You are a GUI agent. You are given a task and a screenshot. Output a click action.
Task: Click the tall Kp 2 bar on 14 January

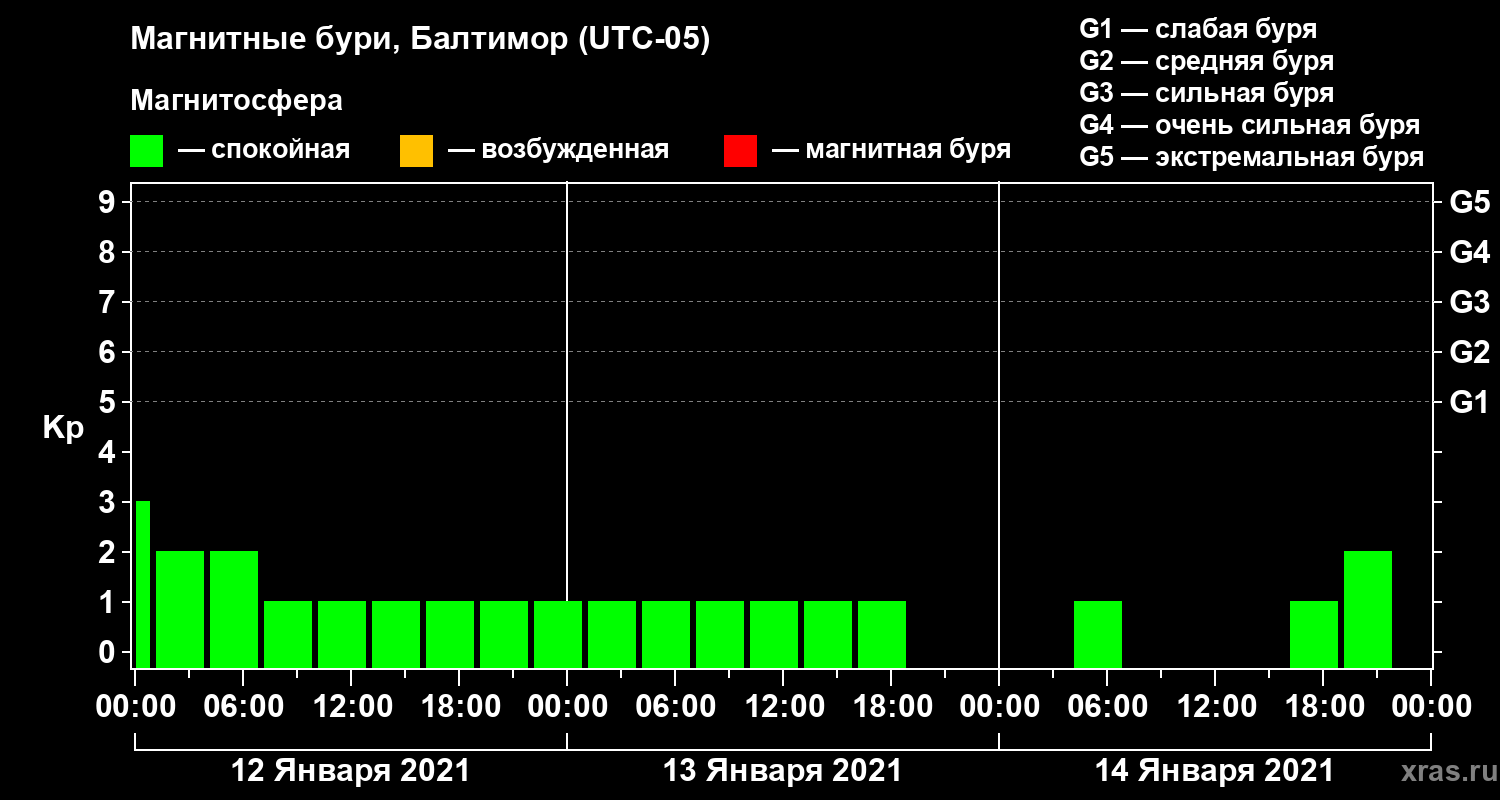(x=1368, y=609)
